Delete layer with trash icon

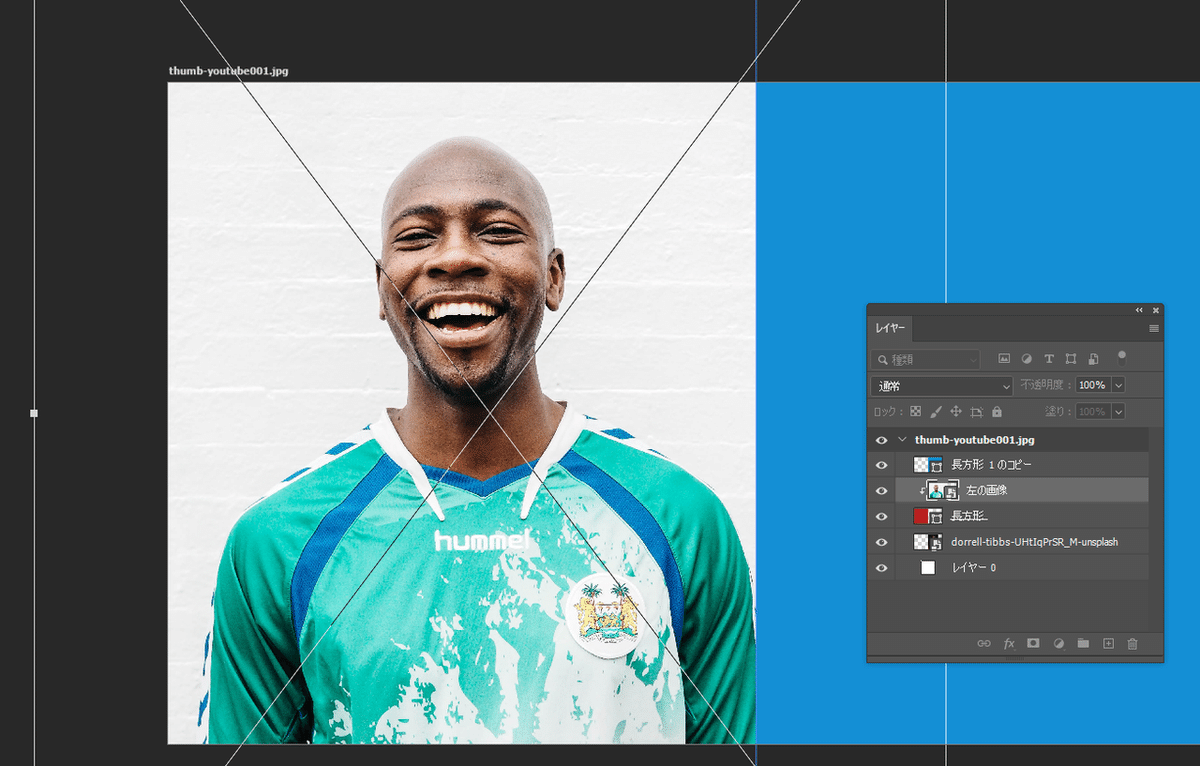pos(1133,644)
